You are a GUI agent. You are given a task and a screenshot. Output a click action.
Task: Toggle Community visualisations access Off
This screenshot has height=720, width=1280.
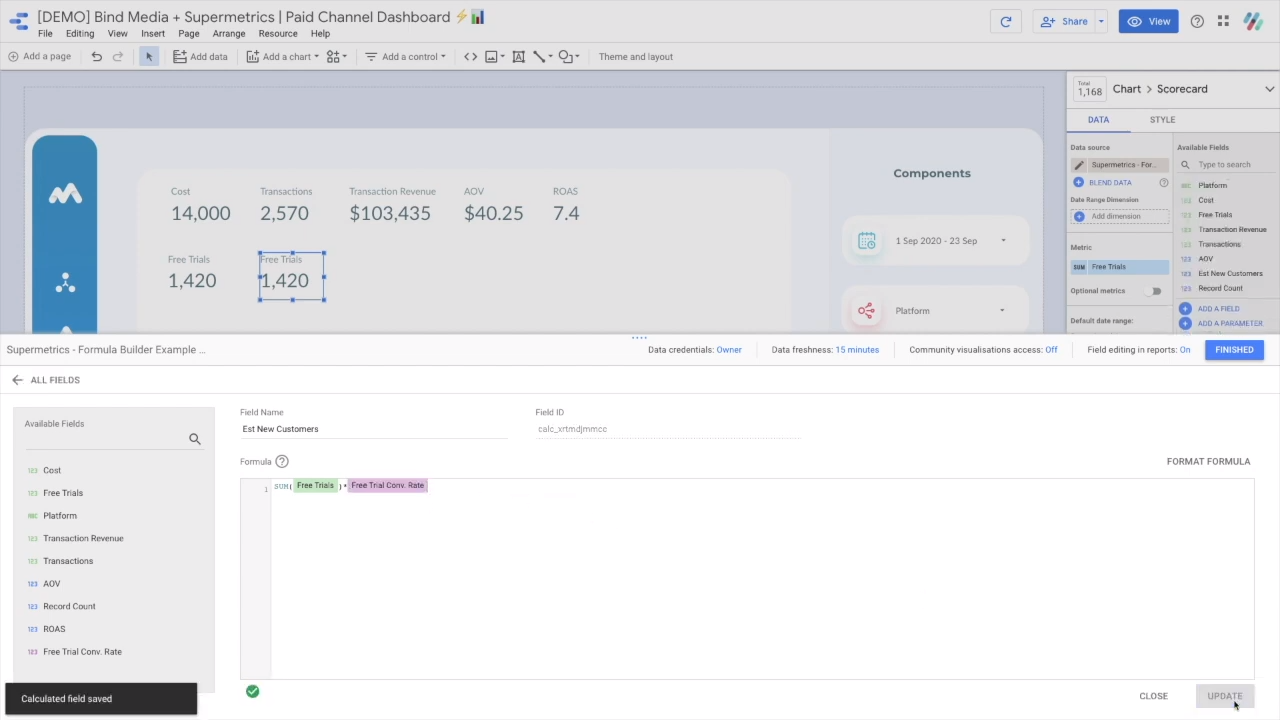pos(1051,350)
